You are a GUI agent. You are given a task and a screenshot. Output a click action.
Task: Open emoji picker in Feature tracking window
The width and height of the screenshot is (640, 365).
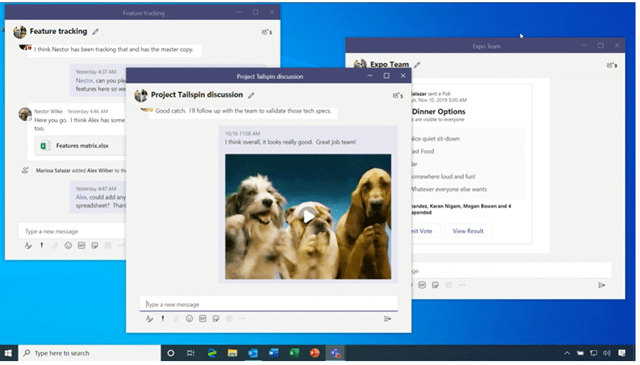pyautogui.click(x=68, y=245)
